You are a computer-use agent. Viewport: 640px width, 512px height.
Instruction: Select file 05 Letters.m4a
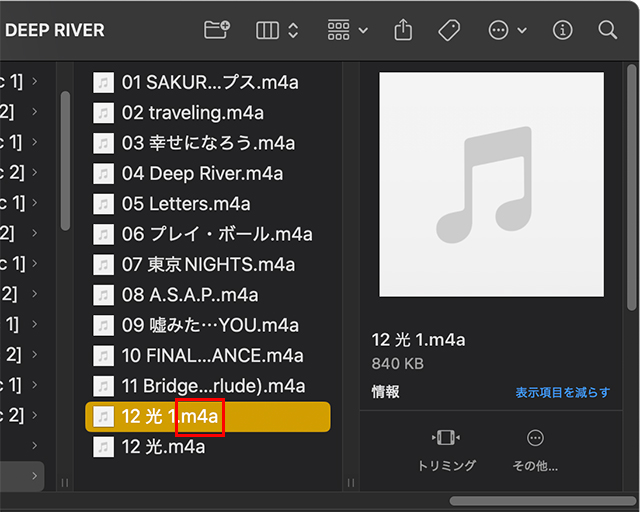[208, 204]
